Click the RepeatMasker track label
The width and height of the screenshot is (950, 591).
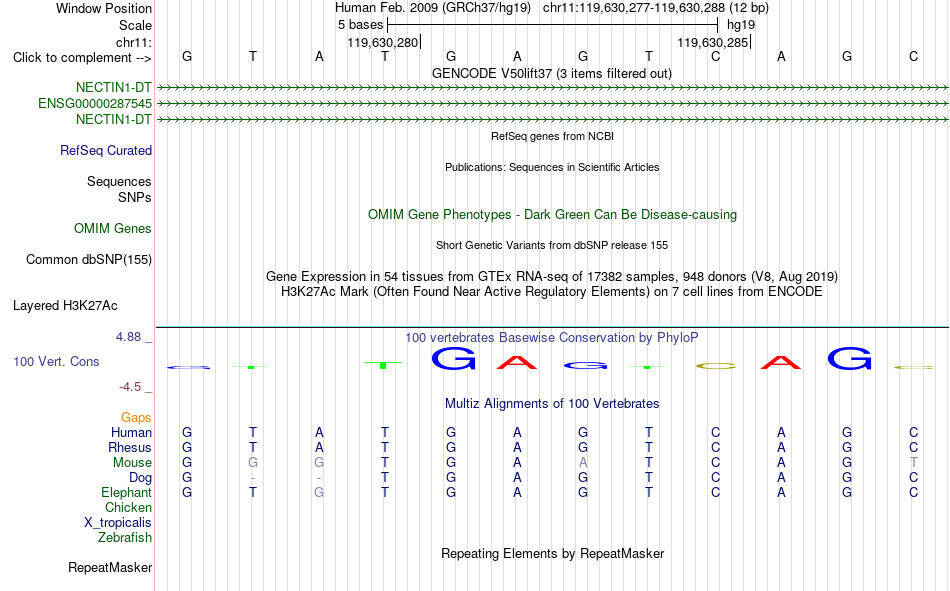[x=110, y=567]
